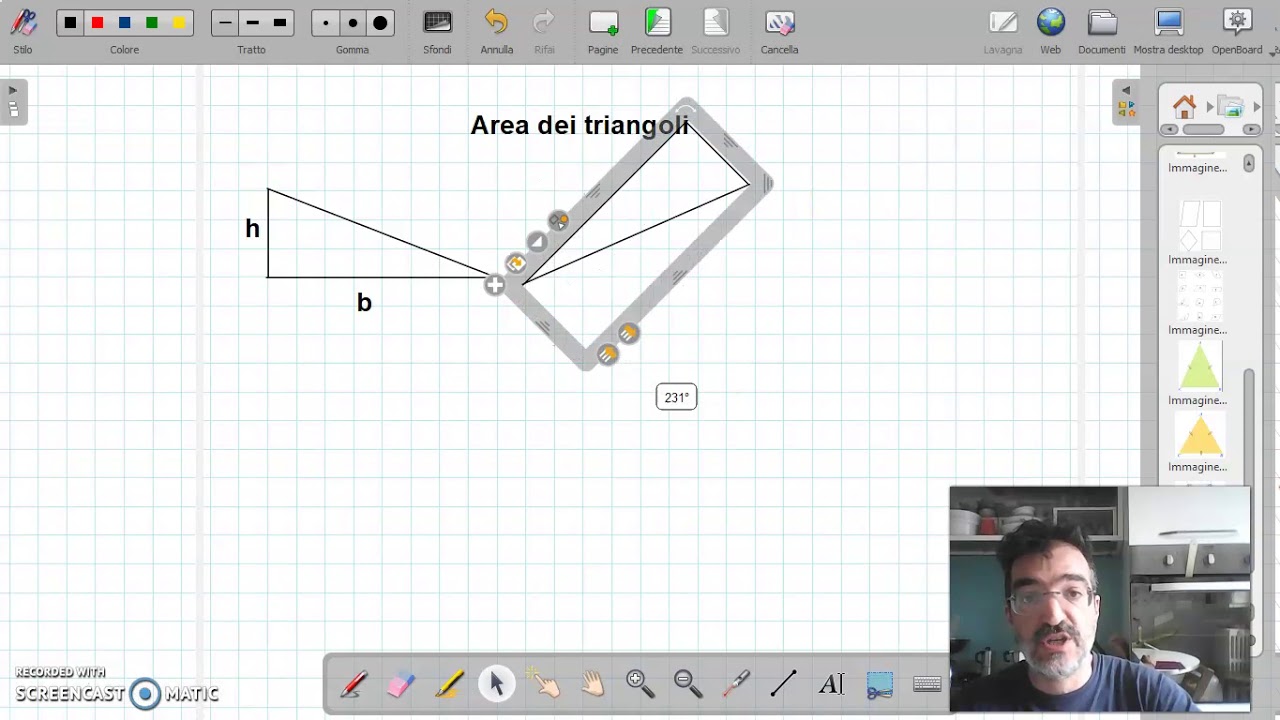Select the interact pointer finger tool
The width and height of the screenshot is (1280, 720).
coord(545,684)
